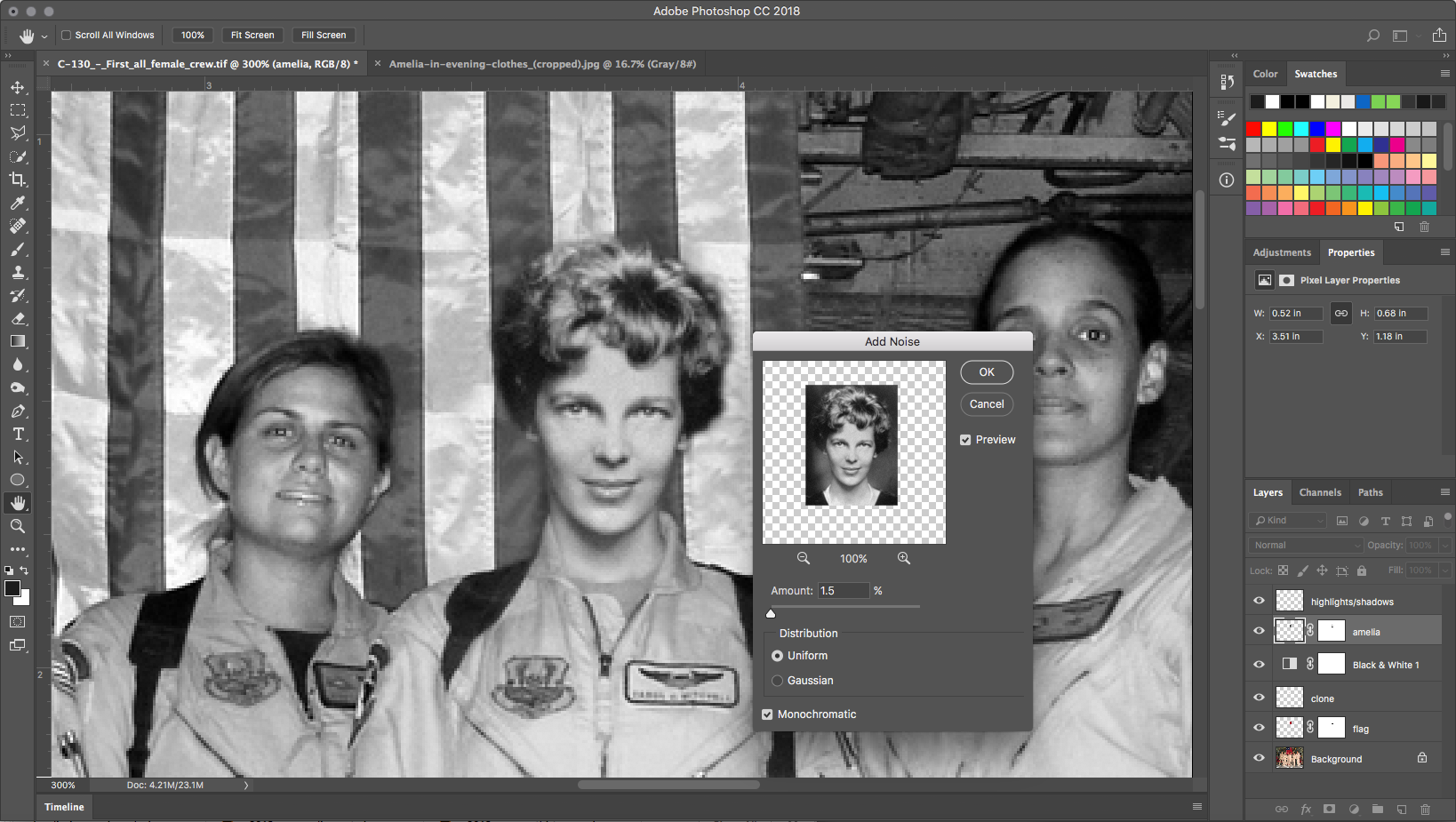Click OK in Add Noise dialog
Viewport: 1456px width, 822px height.
point(987,372)
